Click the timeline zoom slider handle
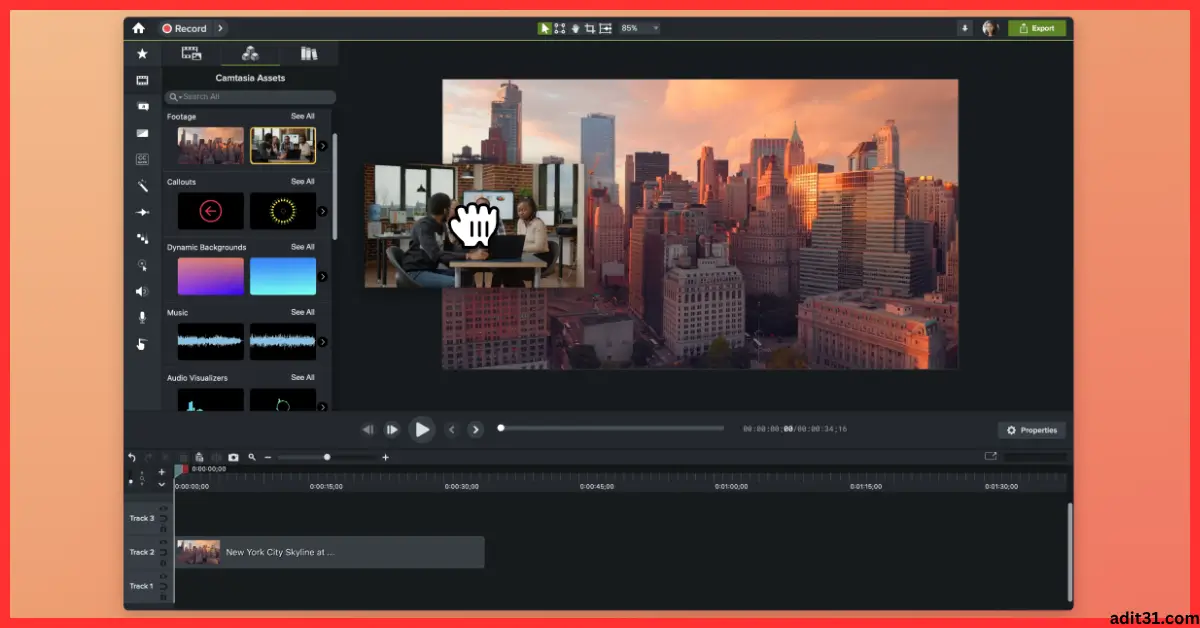The width and height of the screenshot is (1200, 628). coord(327,457)
